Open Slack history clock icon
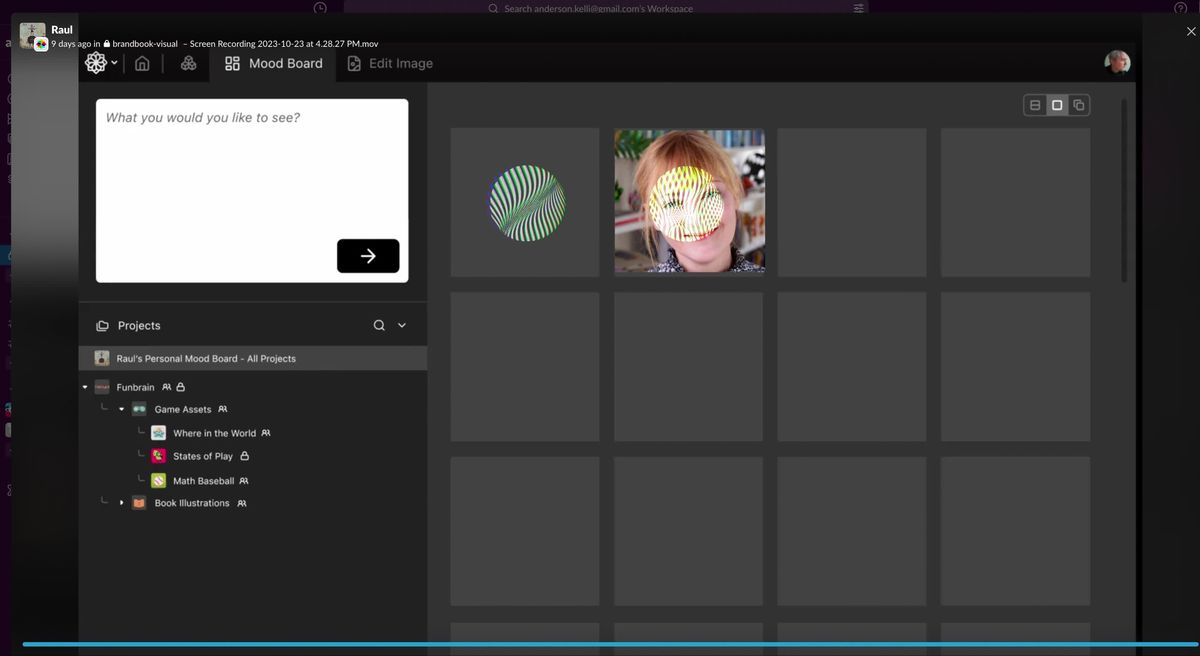Viewport: 1200px width, 656px height. point(320,8)
